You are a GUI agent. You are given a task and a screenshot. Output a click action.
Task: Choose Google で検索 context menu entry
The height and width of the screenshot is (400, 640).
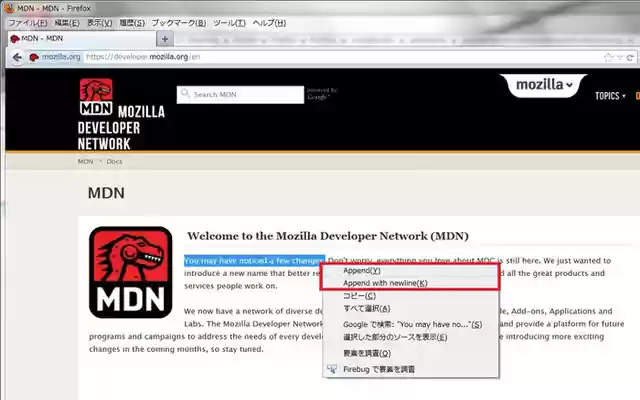click(410, 324)
